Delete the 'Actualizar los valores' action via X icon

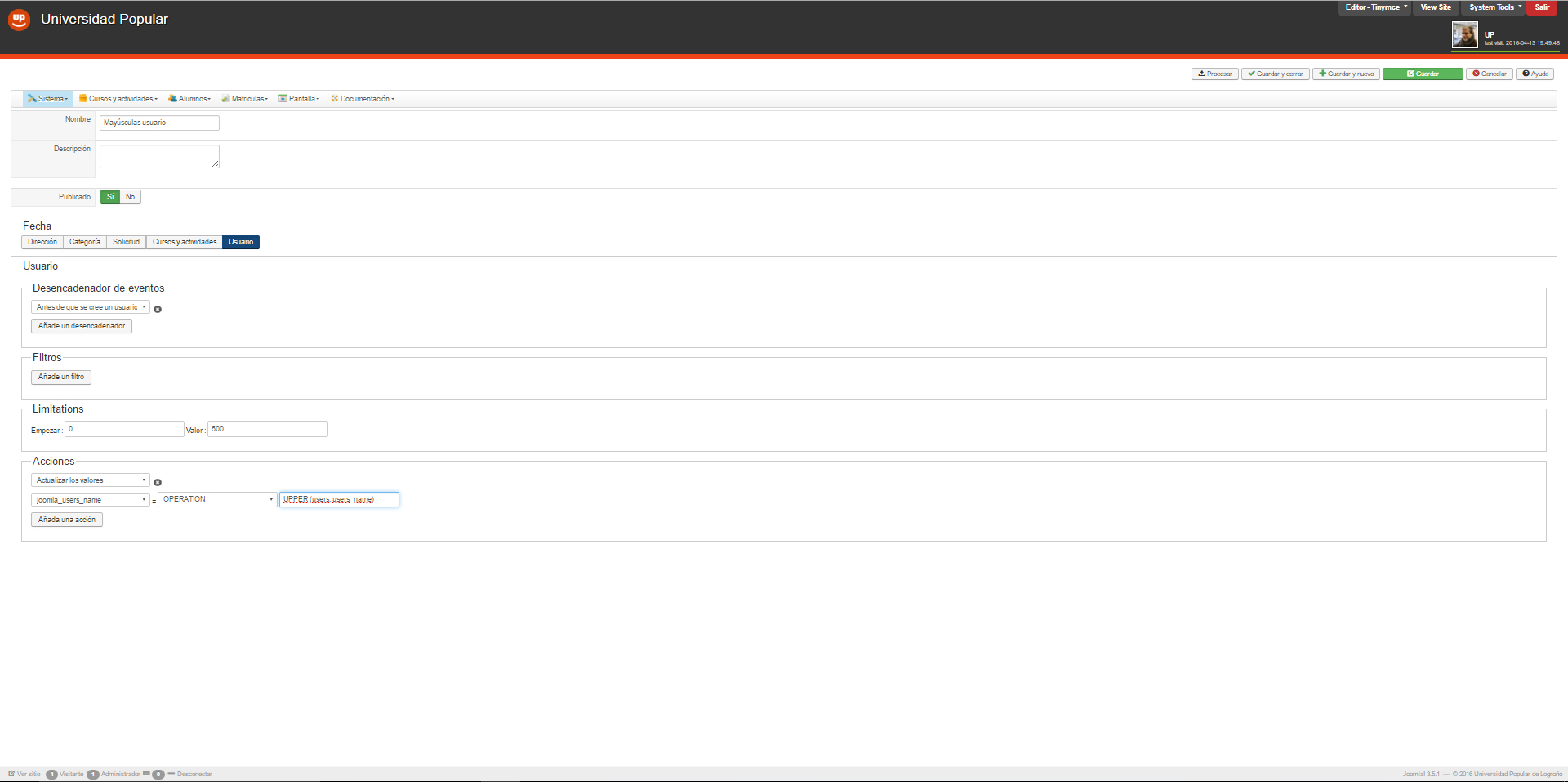tap(158, 482)
